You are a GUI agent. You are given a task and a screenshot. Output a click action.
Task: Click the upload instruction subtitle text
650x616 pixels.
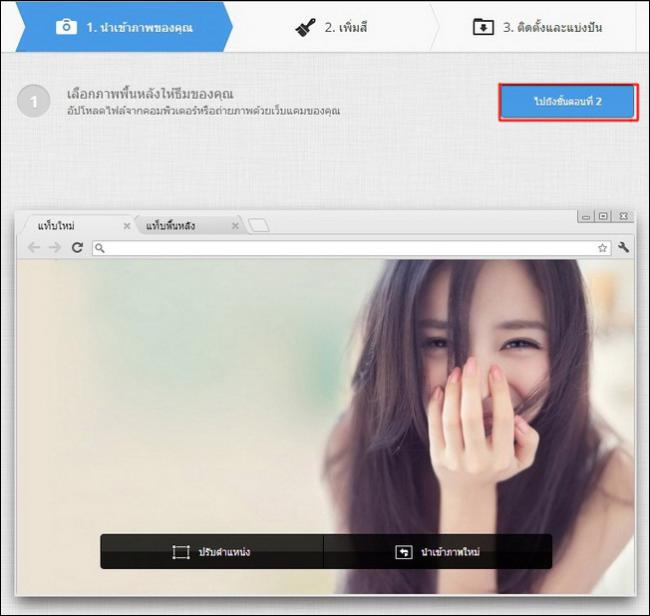[204, 111]
